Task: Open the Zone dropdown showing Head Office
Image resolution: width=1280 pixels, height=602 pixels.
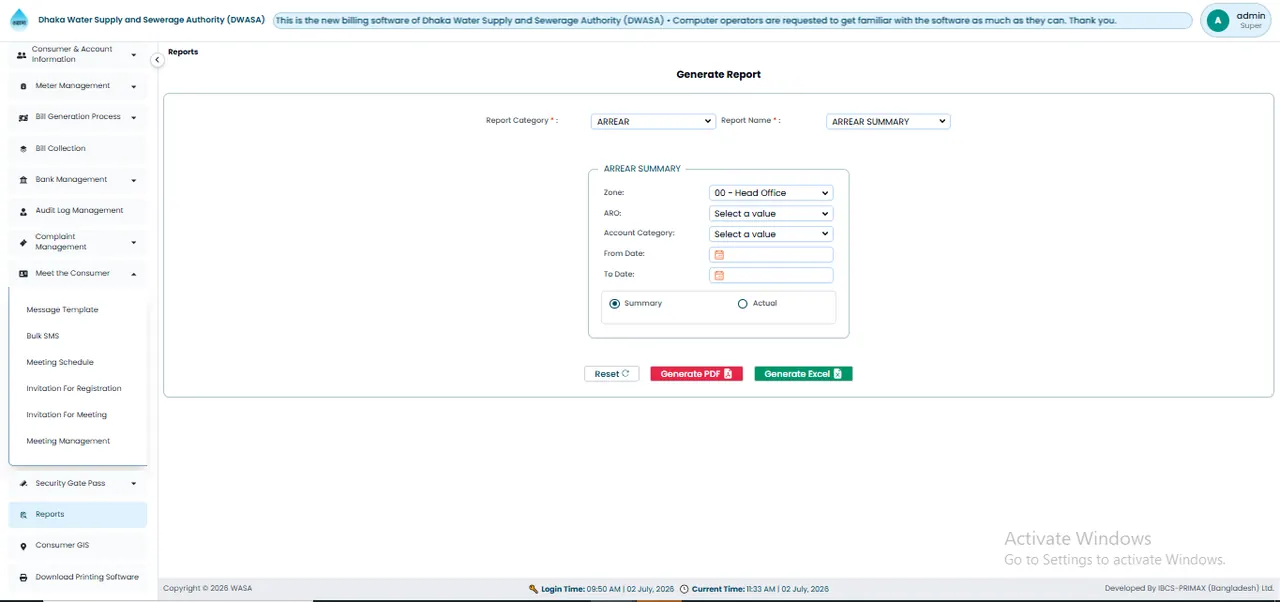Action: 771,193
